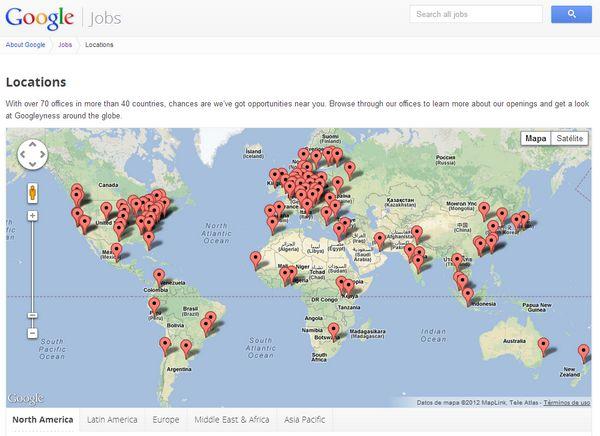The image size is (600, 436).
Task: Click the map pin in Mexico
Action: 116,252
